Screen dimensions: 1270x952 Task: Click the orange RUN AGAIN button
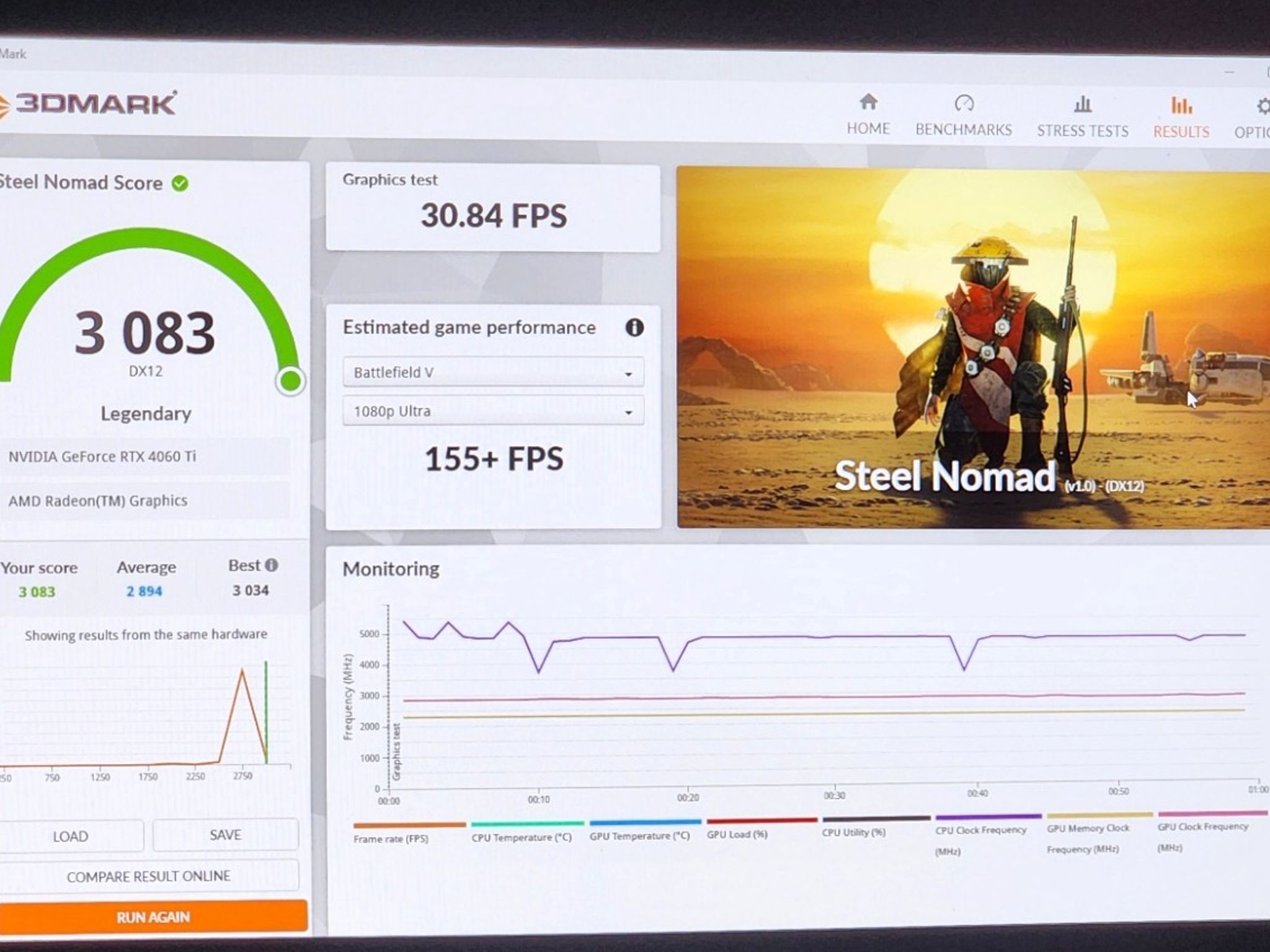pyautogui.click(x=153, y=917)
